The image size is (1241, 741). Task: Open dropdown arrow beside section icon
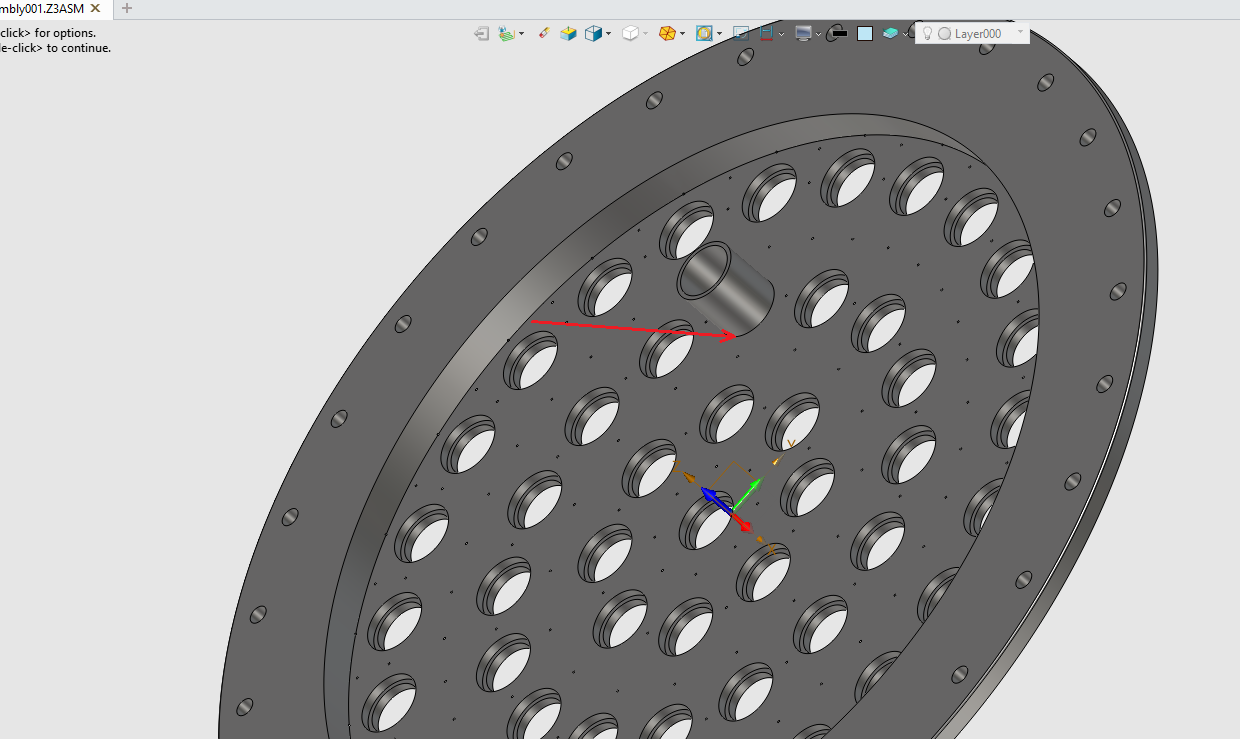pos(781,34)
